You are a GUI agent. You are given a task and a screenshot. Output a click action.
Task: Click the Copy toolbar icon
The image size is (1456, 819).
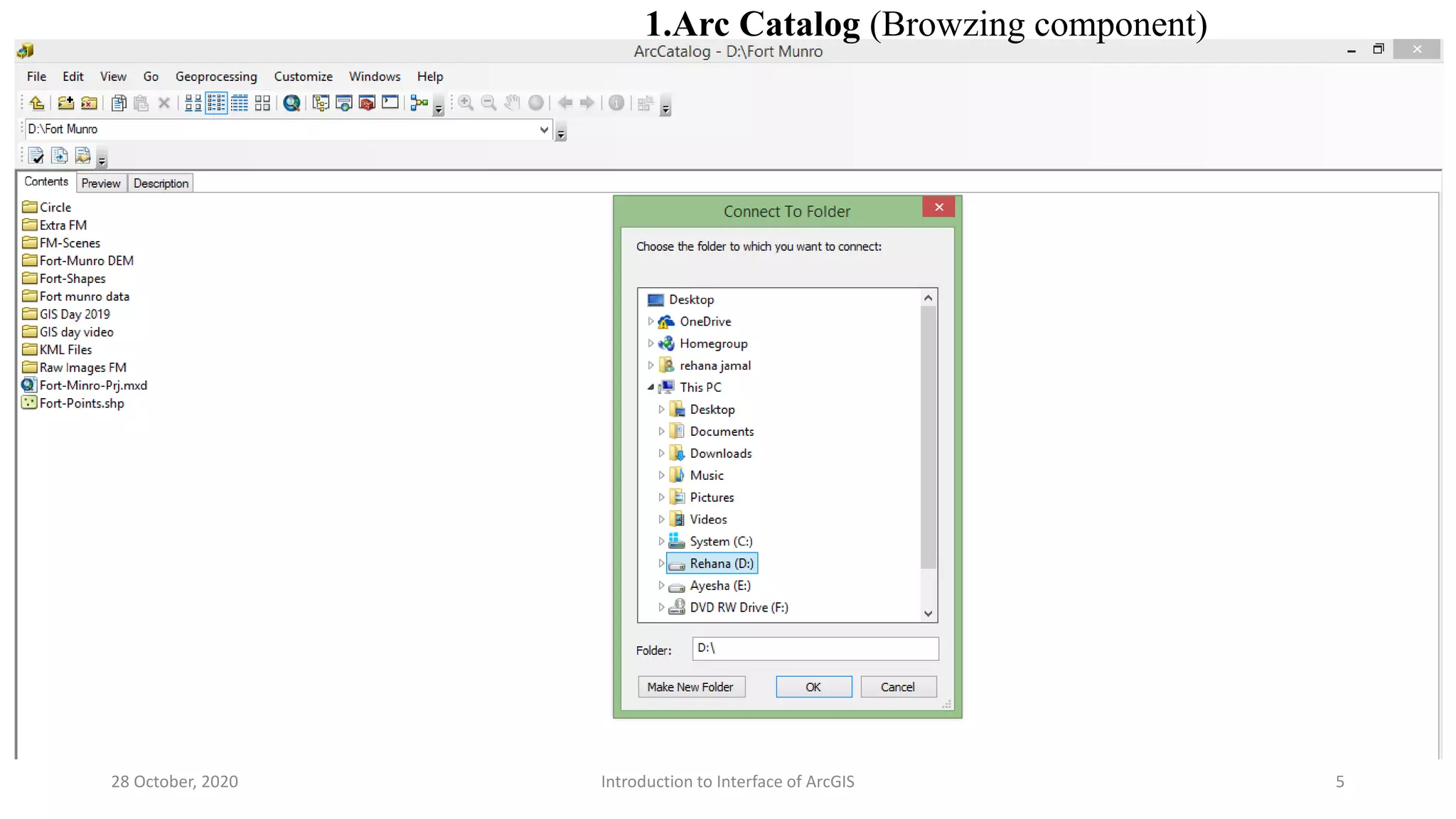tap(119, 103)
